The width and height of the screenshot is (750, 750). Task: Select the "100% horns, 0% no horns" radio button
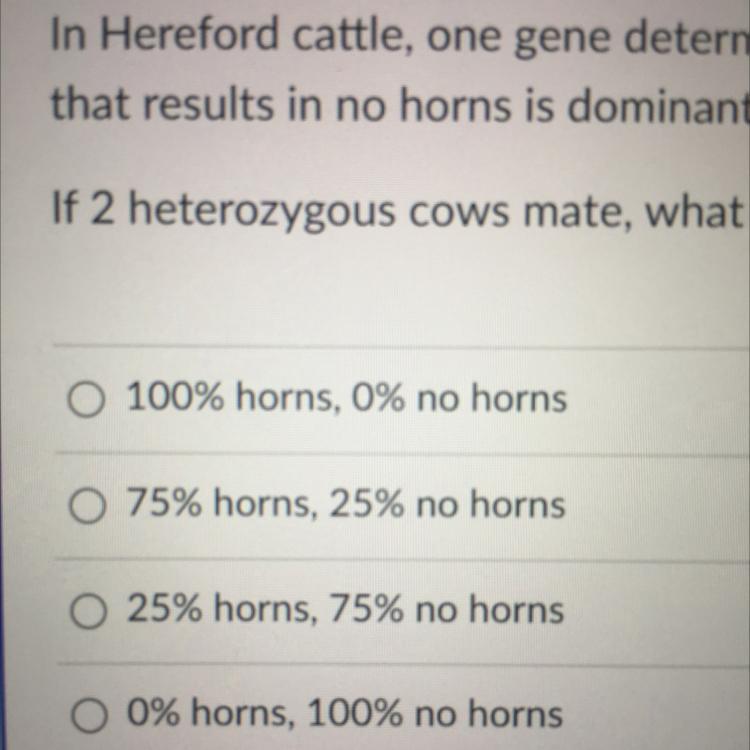86,399
